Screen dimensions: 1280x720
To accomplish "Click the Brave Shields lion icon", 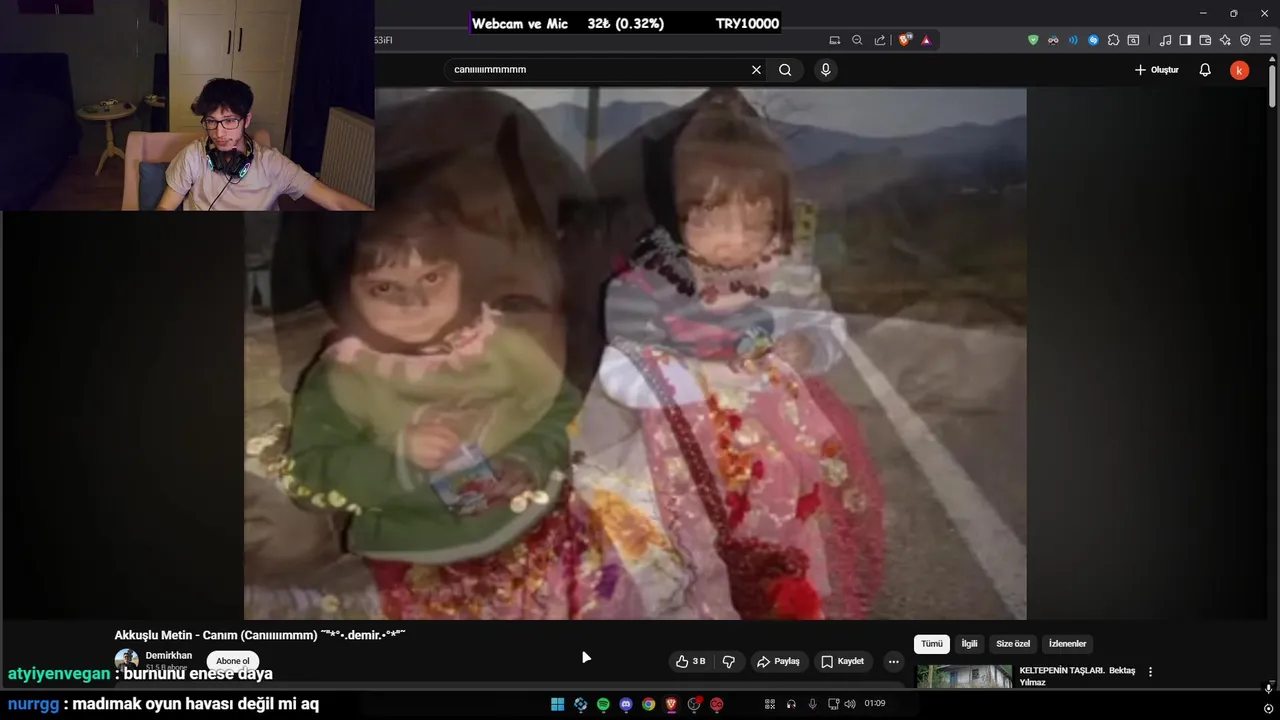I will [905, 40].
